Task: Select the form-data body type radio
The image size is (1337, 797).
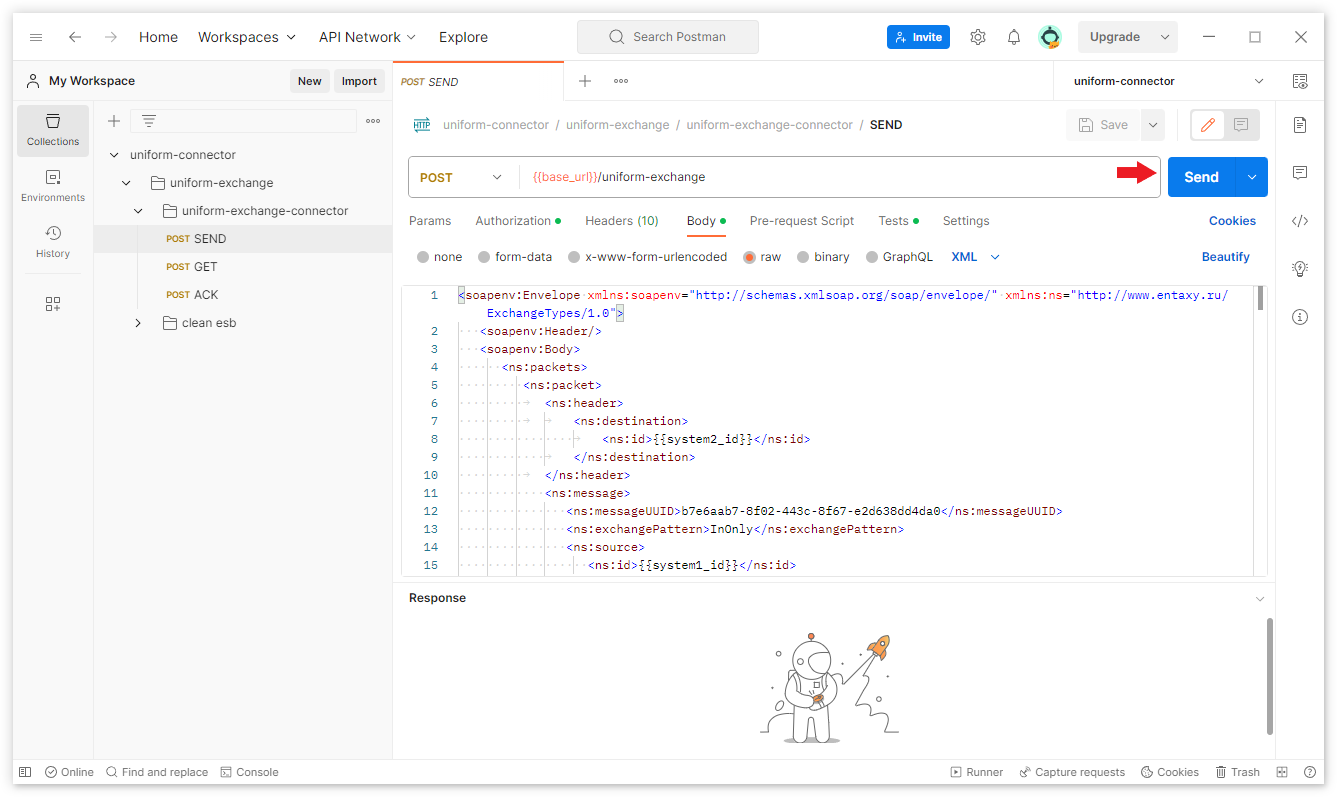Action: tap(485, 257)
